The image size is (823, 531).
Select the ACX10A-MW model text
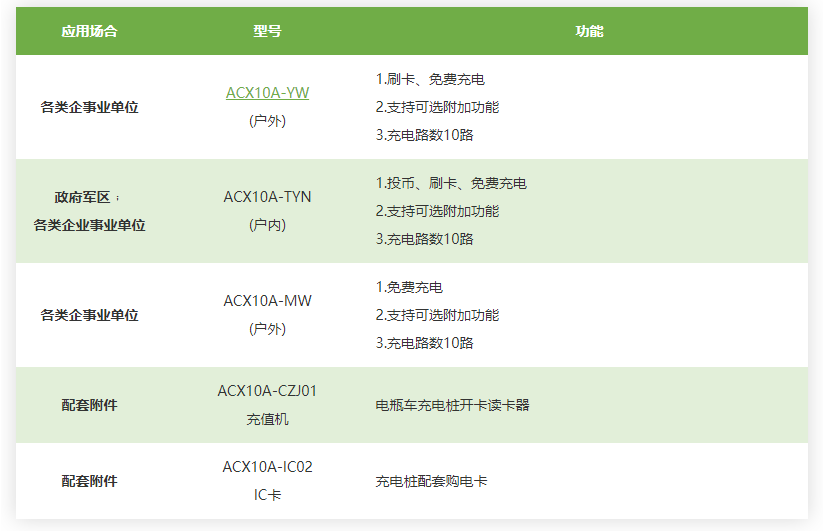coord(267,301)
